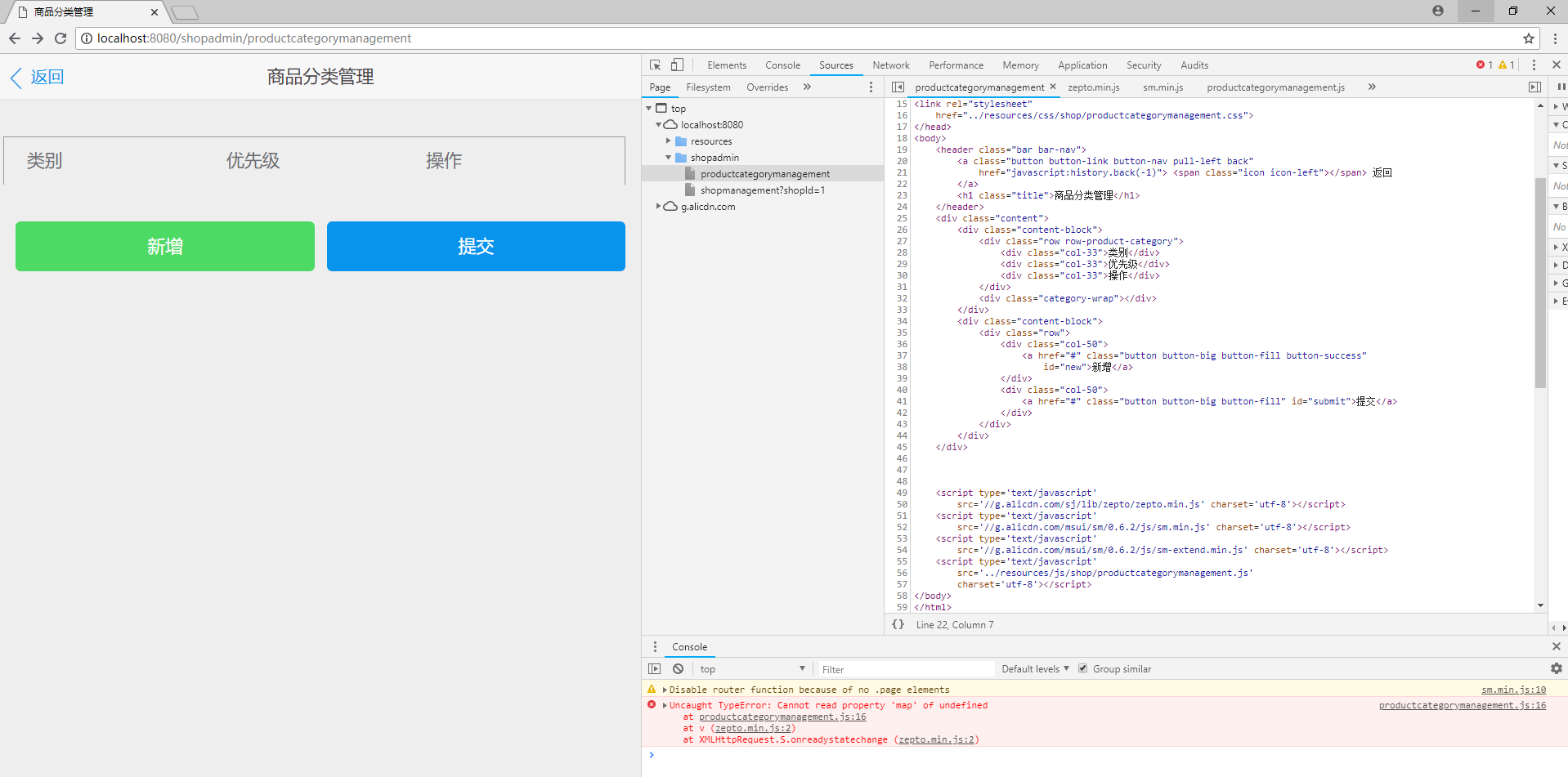Show more navigator tabs chevron
This screenshot has width=1568, height=777.
coord(807,87)
